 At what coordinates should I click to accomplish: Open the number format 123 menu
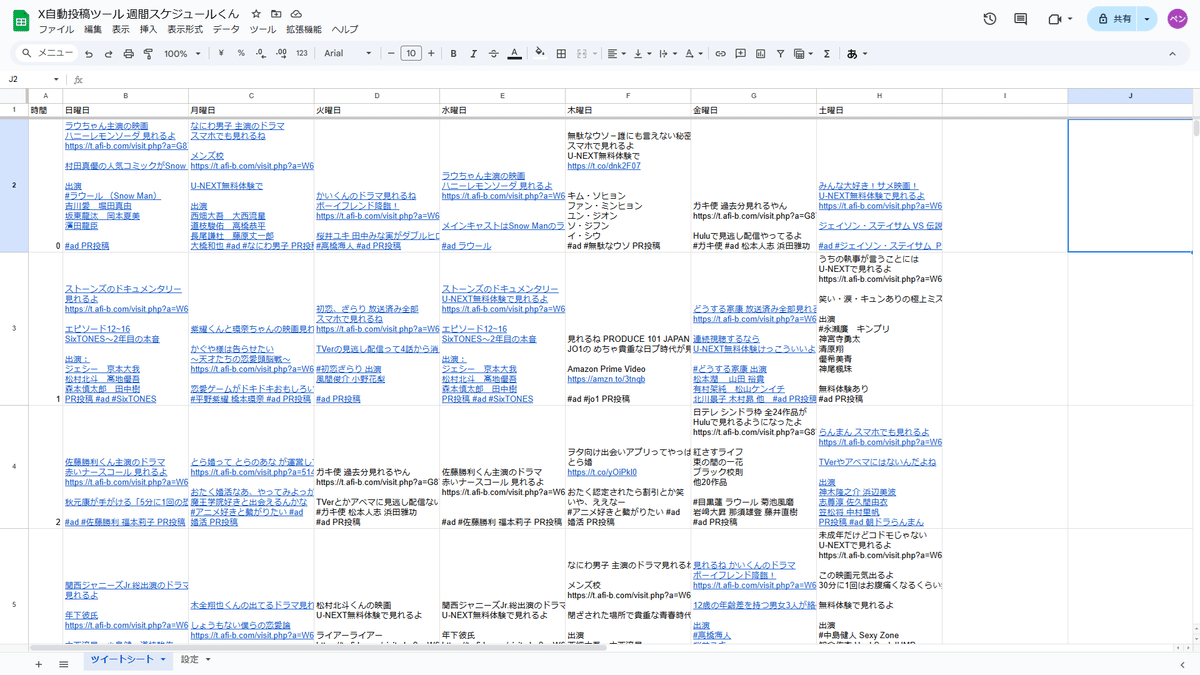click(301, 53)
